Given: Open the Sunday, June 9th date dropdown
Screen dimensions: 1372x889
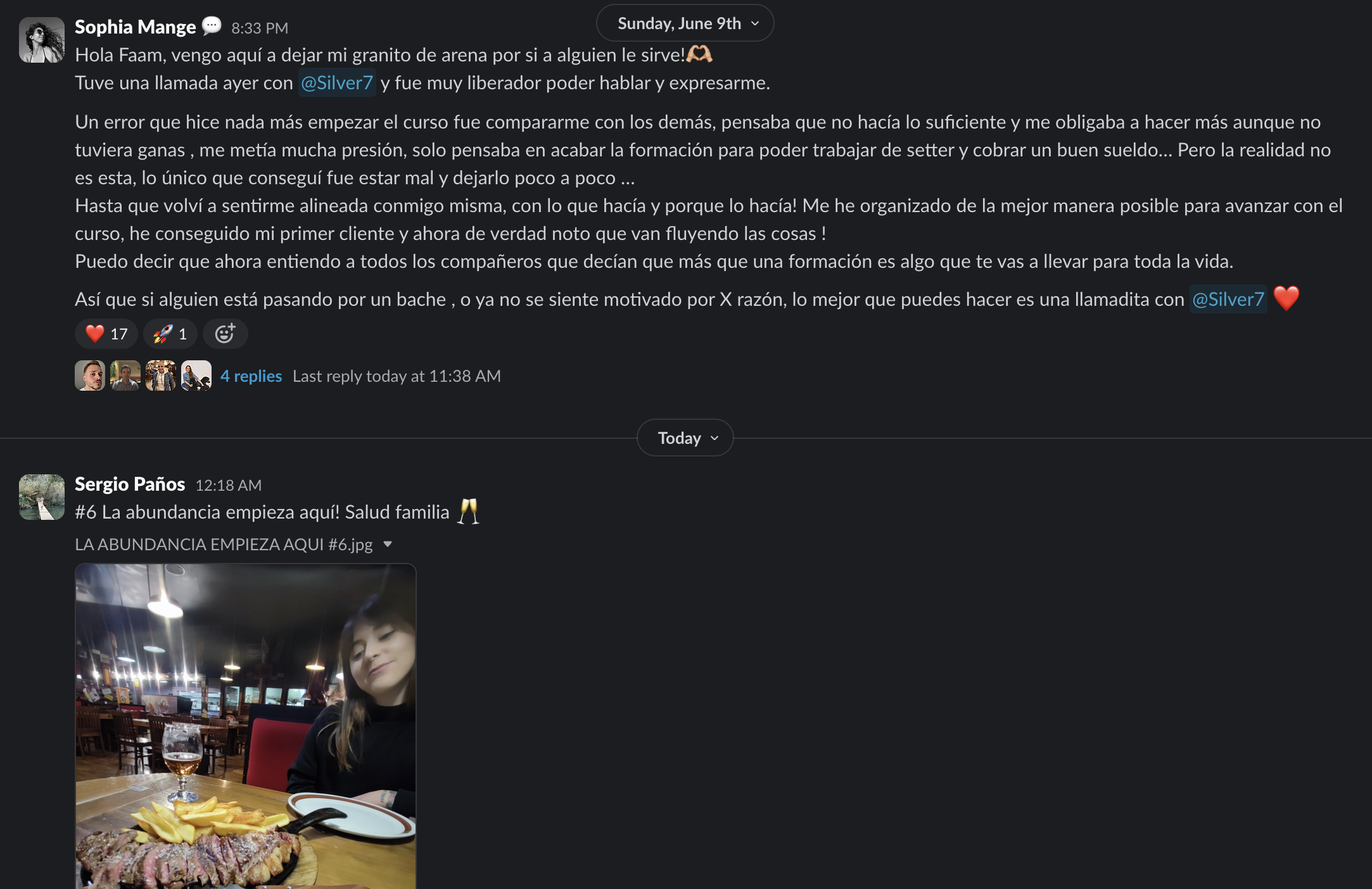Looking at the screenshot, I should point(685,23).
